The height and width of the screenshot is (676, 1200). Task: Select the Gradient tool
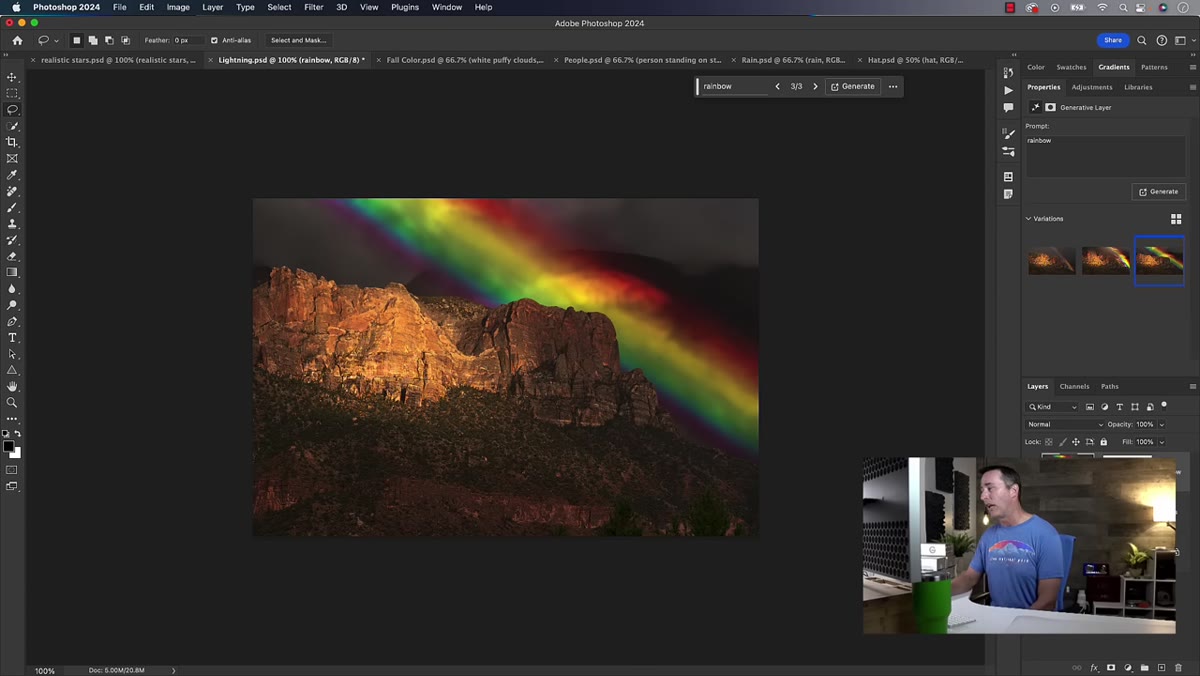pos(12,272)
